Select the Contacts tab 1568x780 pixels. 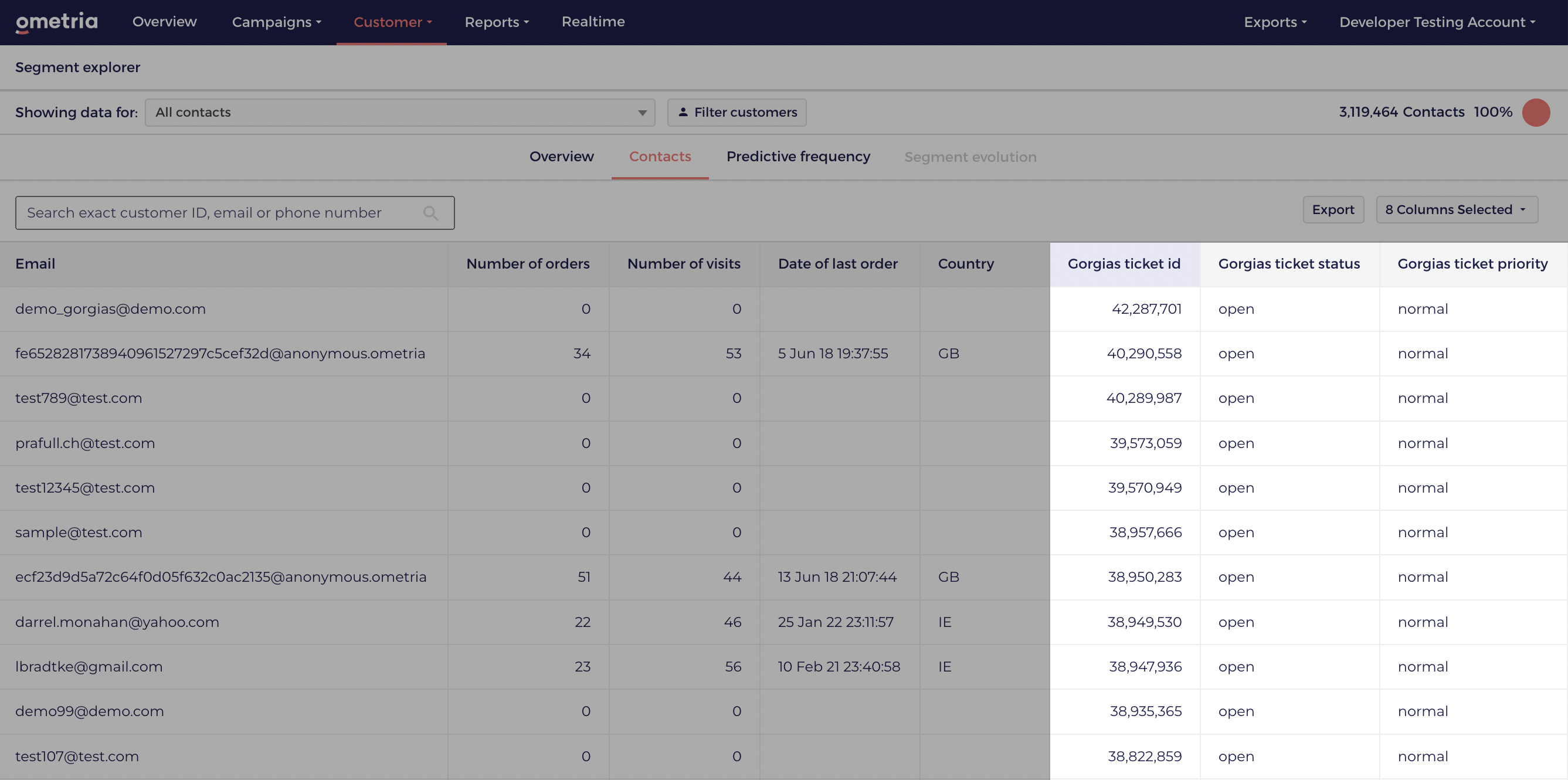(x=660, y=157)
